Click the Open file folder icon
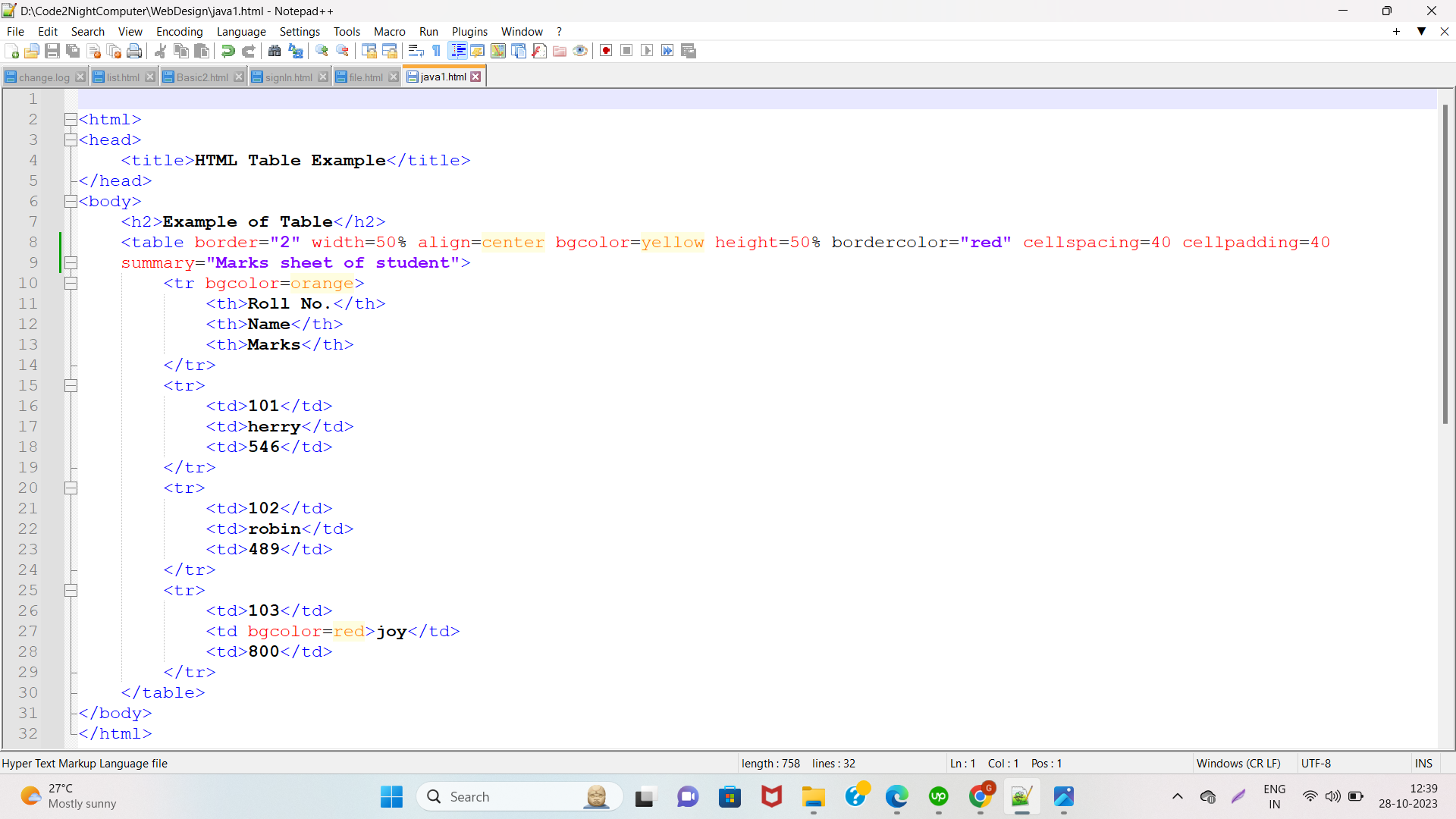 (x=32, y=51)
